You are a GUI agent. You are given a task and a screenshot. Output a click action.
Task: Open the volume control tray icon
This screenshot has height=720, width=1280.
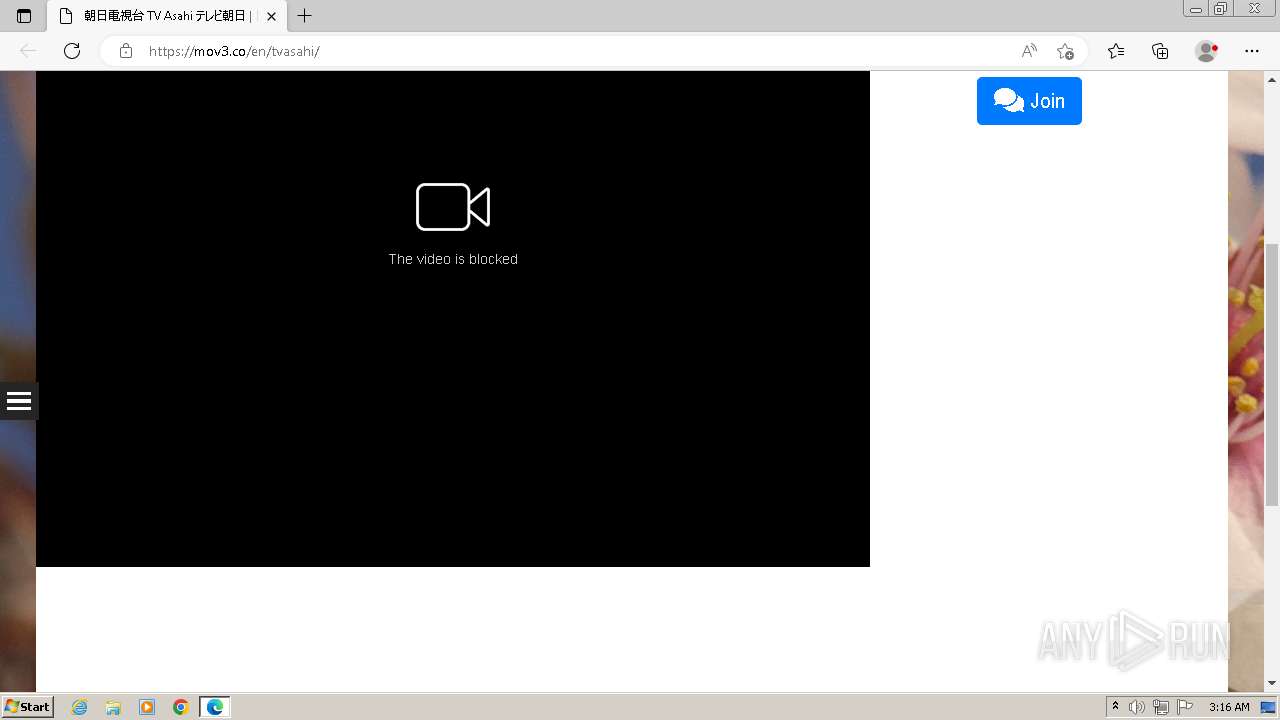coord(1137,707)
